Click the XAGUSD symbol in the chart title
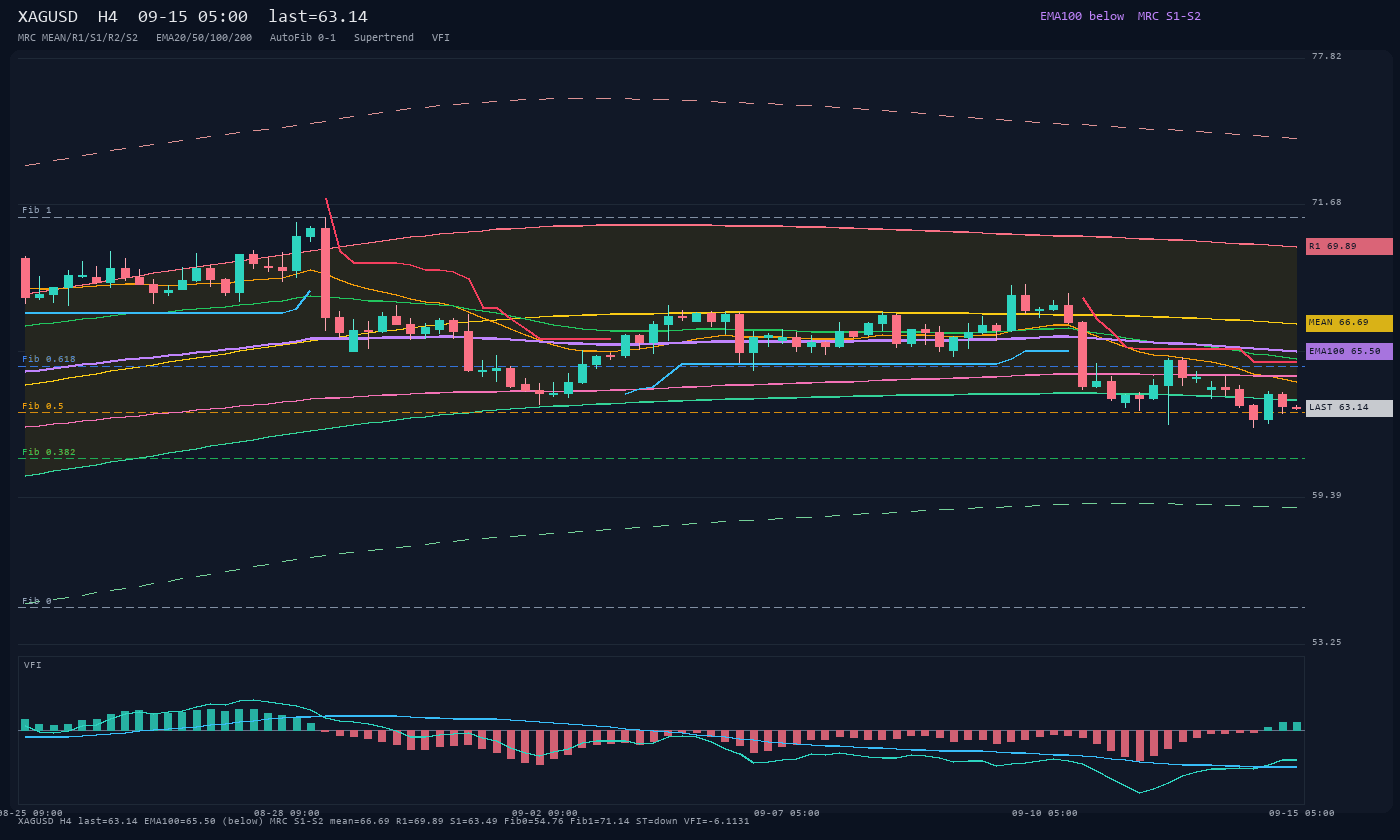 (48, 17)
